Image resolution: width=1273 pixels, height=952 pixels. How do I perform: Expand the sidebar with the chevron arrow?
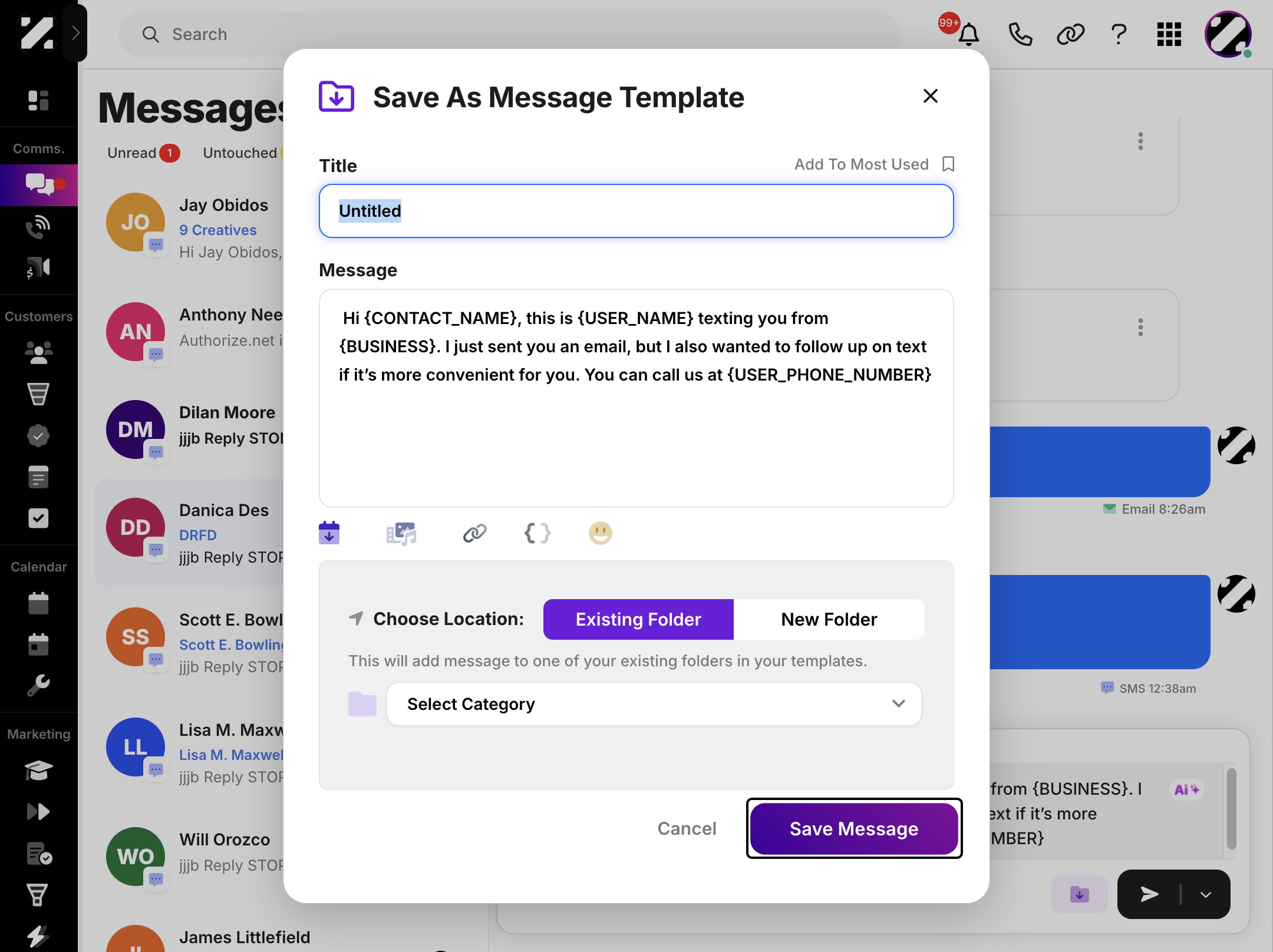click(75, 32)
